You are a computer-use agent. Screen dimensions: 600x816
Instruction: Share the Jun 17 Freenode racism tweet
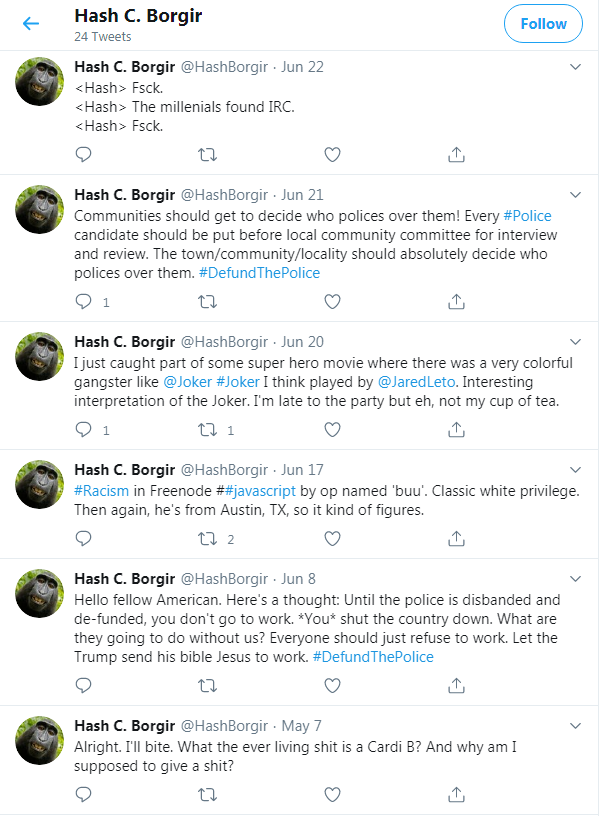point(456,538)
